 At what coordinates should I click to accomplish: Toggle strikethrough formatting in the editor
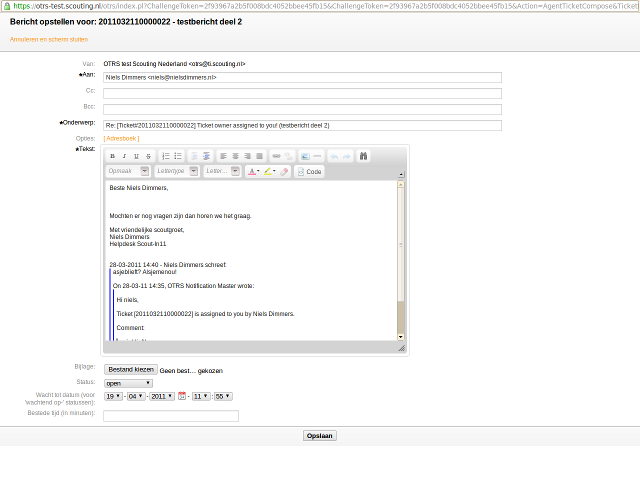coord(149,156)
